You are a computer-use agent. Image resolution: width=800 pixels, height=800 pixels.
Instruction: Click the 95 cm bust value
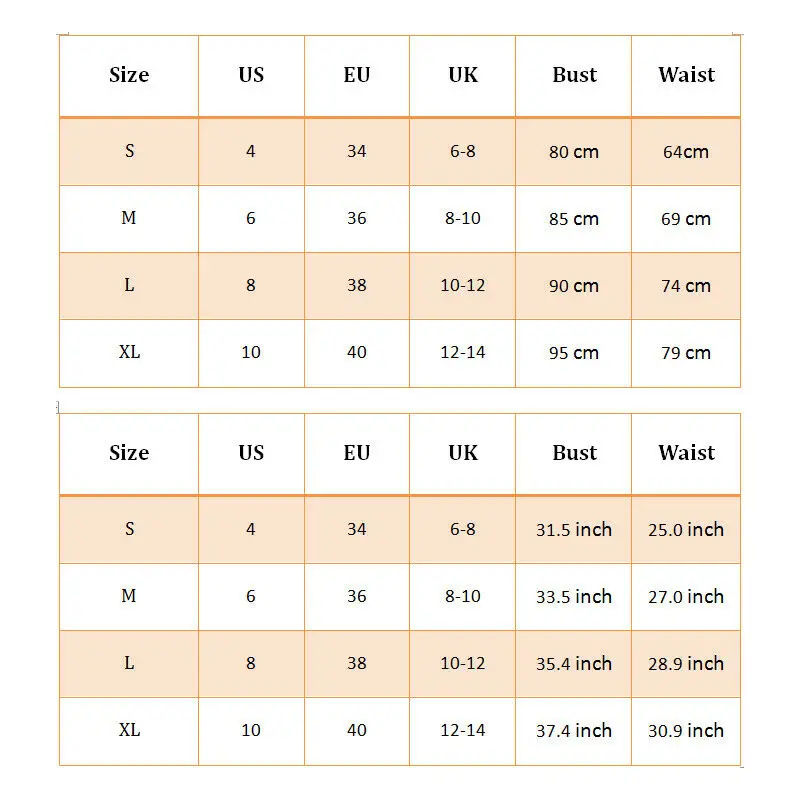[x=573, y=353]
